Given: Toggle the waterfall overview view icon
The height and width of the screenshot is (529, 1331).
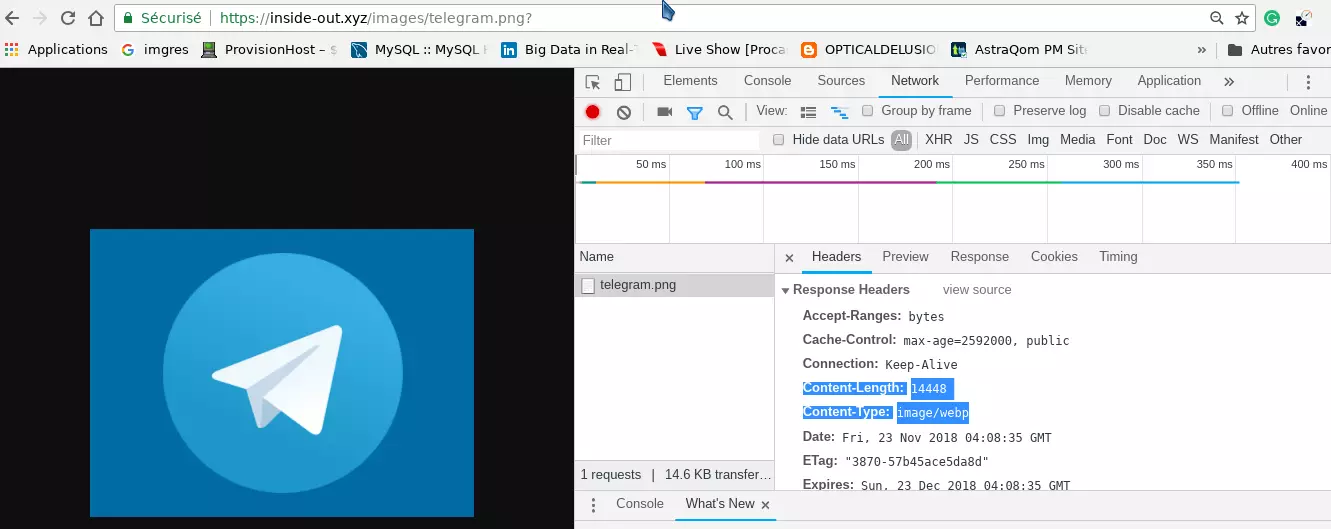Looking at the screenshot, I should point(840,112).
